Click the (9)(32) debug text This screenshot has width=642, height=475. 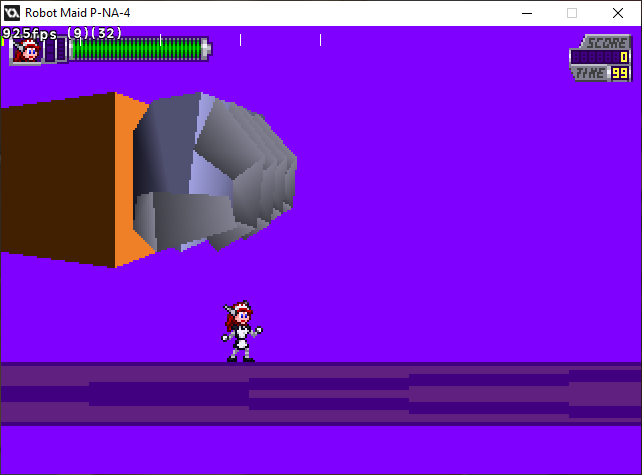click(95, 33)
